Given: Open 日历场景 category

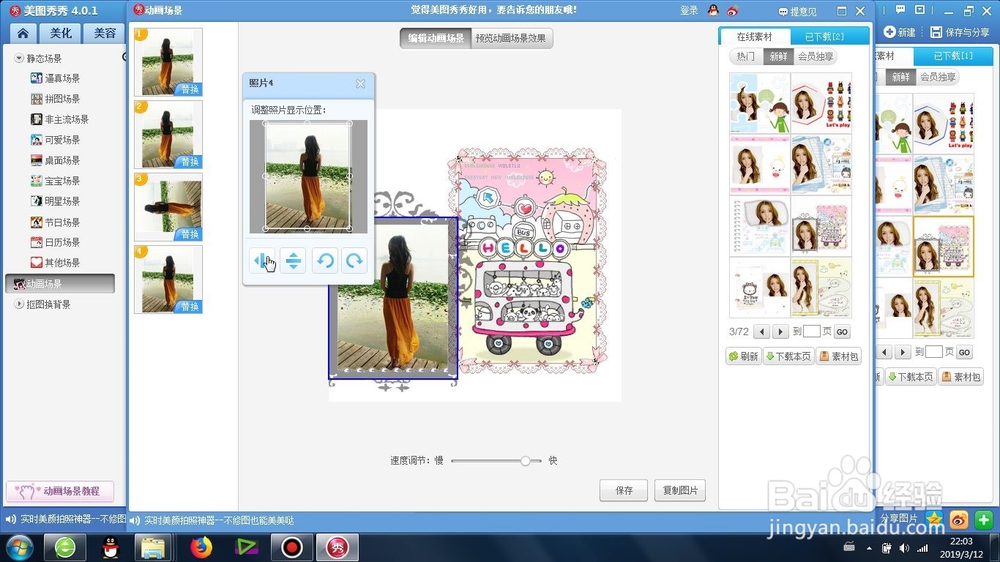Looking at the screenshot, I should (x=55, y=242).
